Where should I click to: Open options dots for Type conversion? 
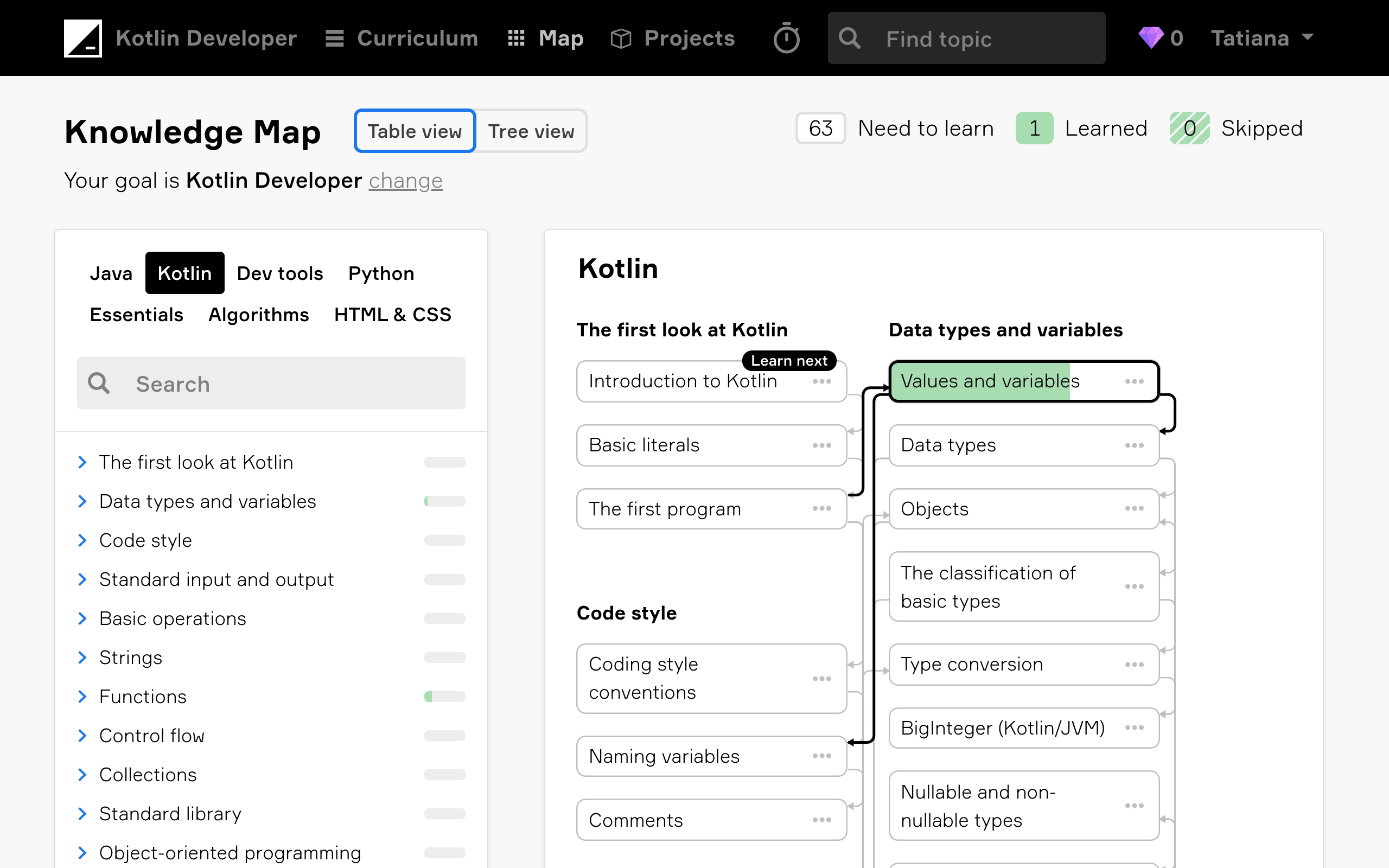pyautogui.click(x=1134, y=665)
